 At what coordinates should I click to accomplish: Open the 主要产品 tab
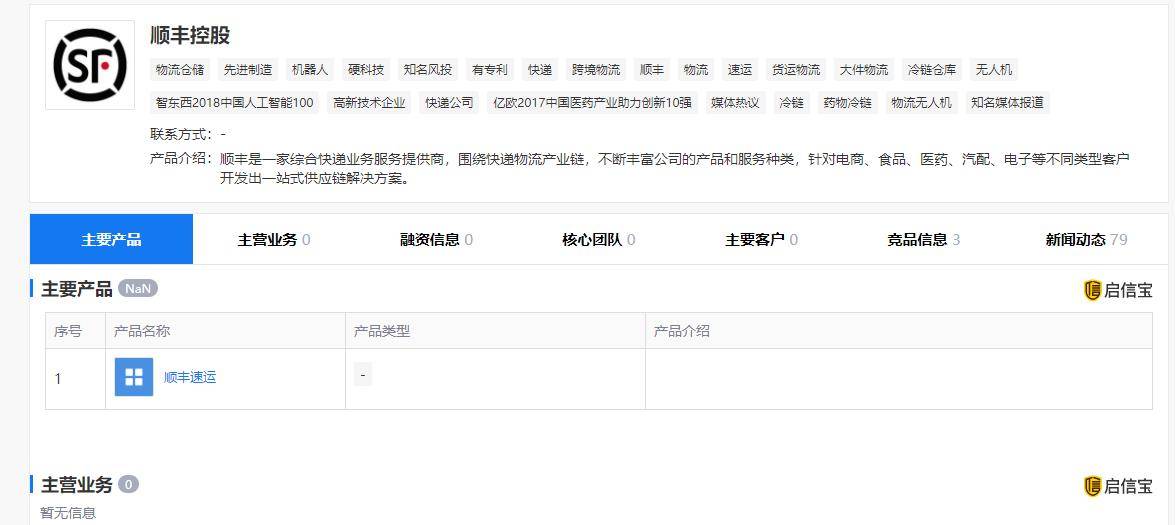(112, 240)
